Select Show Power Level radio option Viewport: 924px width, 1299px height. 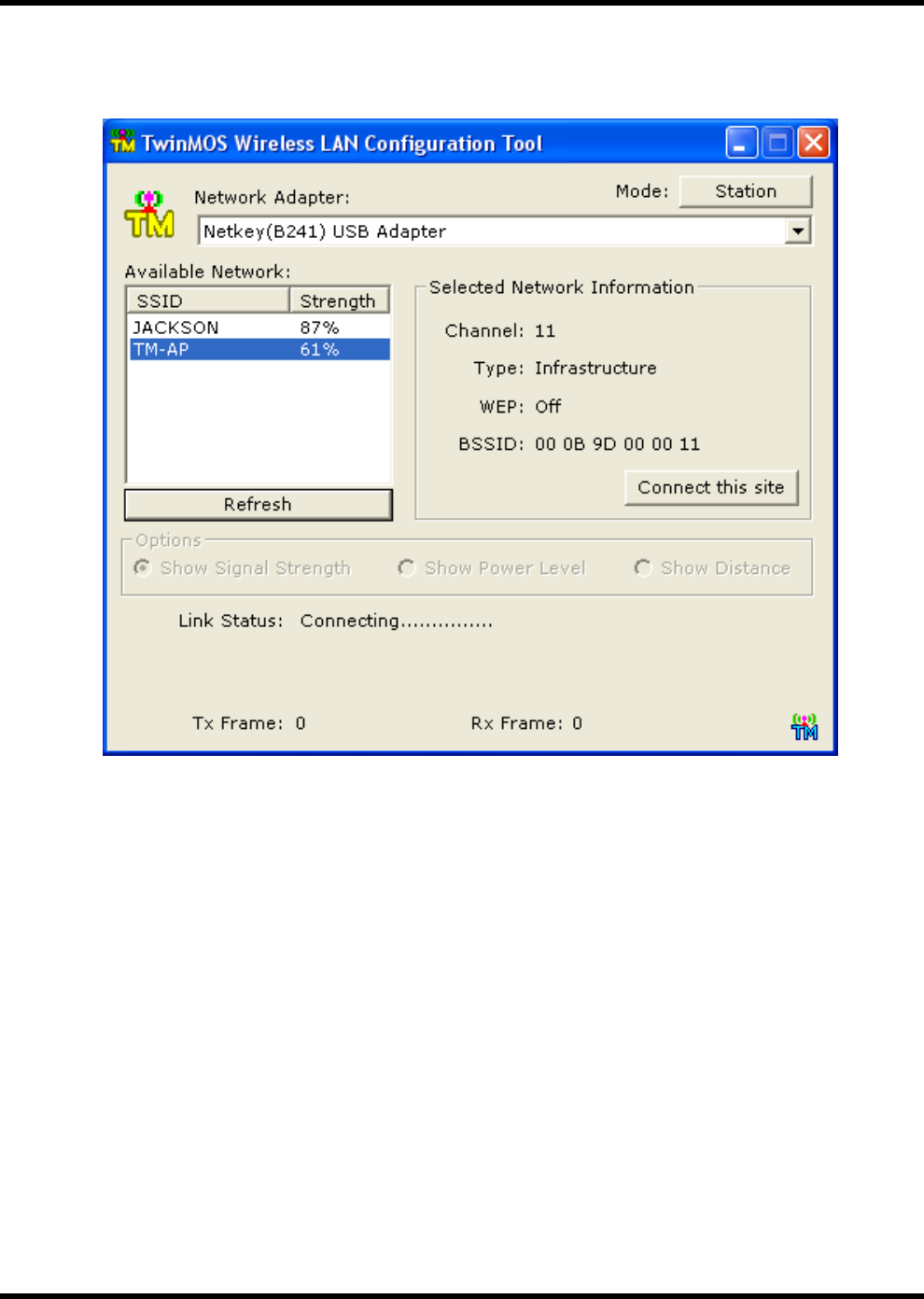pyautogui.click(x=492, y=568)
